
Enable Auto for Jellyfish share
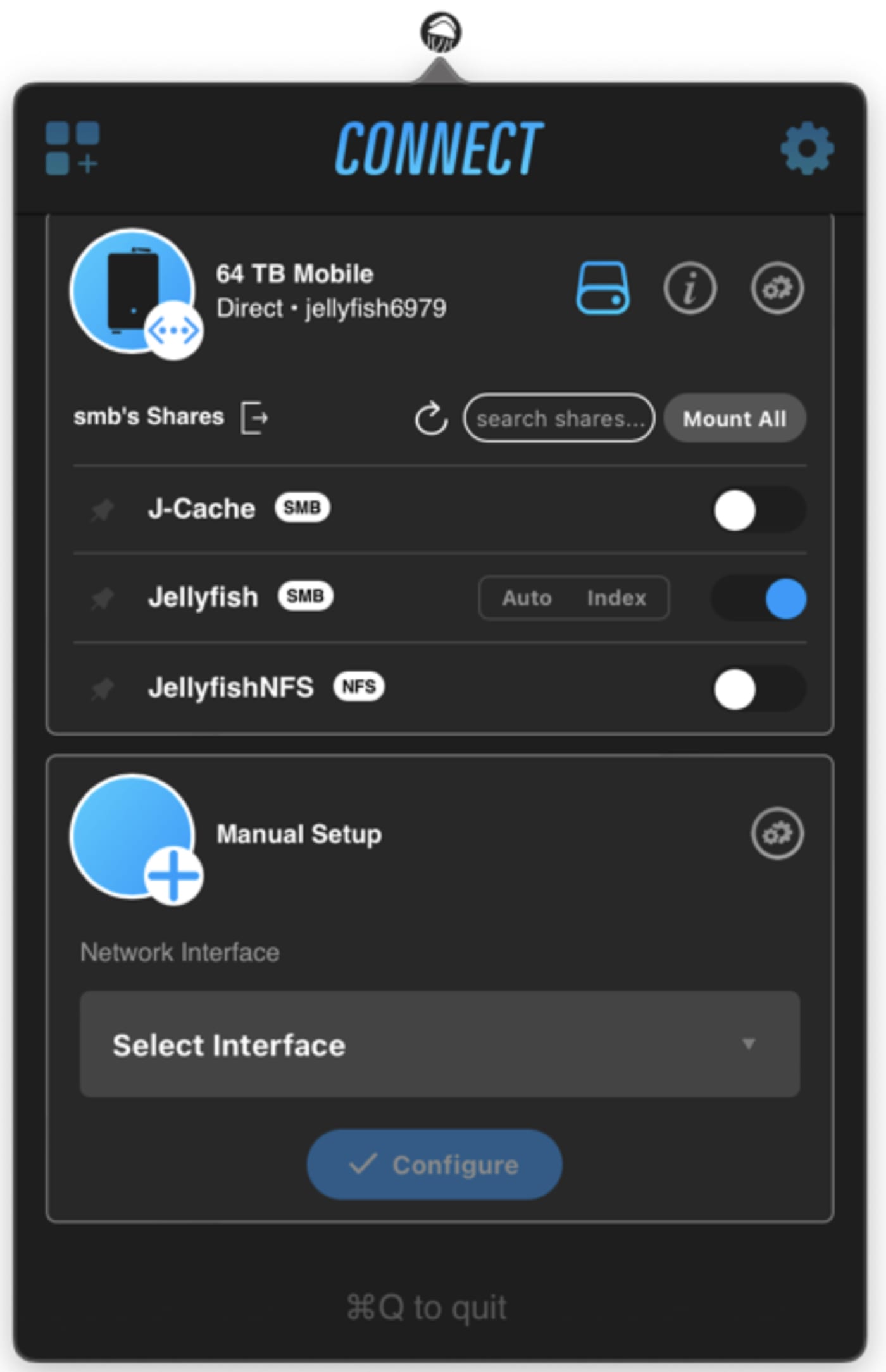tap(527, 598)
